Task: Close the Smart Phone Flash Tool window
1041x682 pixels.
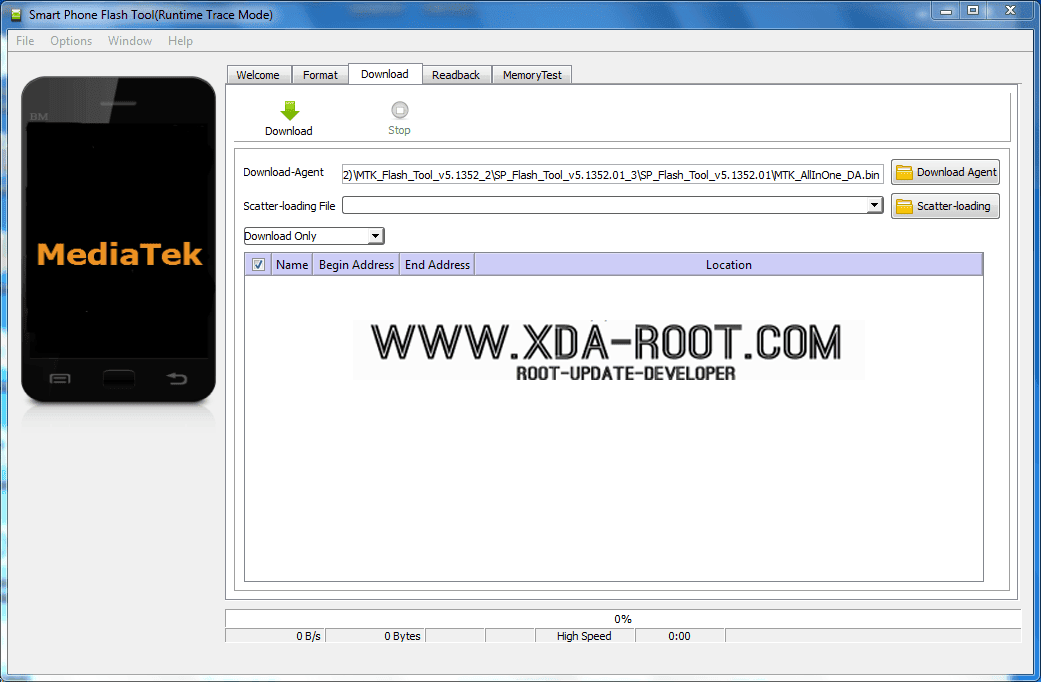Action: [x=1010, y=11]
